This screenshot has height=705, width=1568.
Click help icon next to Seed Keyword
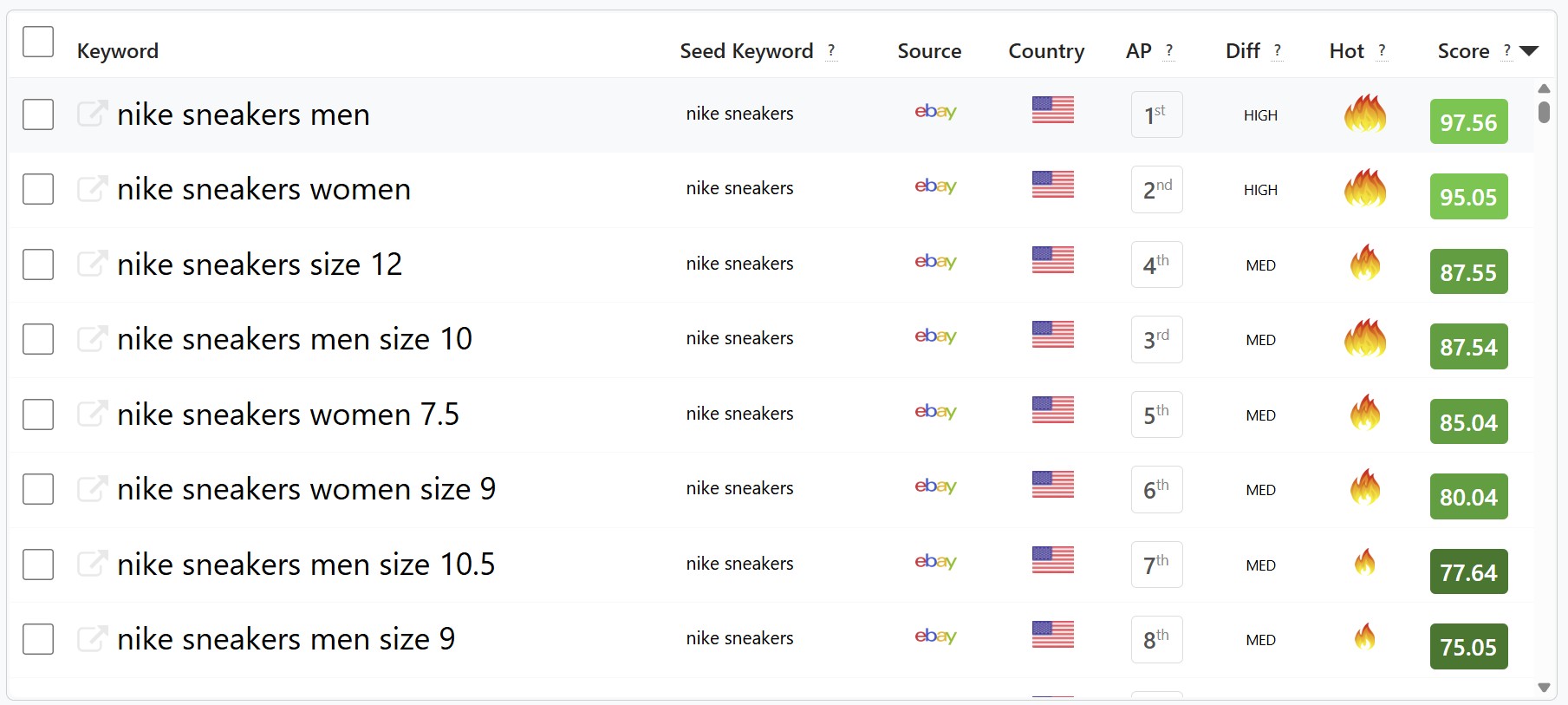831,51
